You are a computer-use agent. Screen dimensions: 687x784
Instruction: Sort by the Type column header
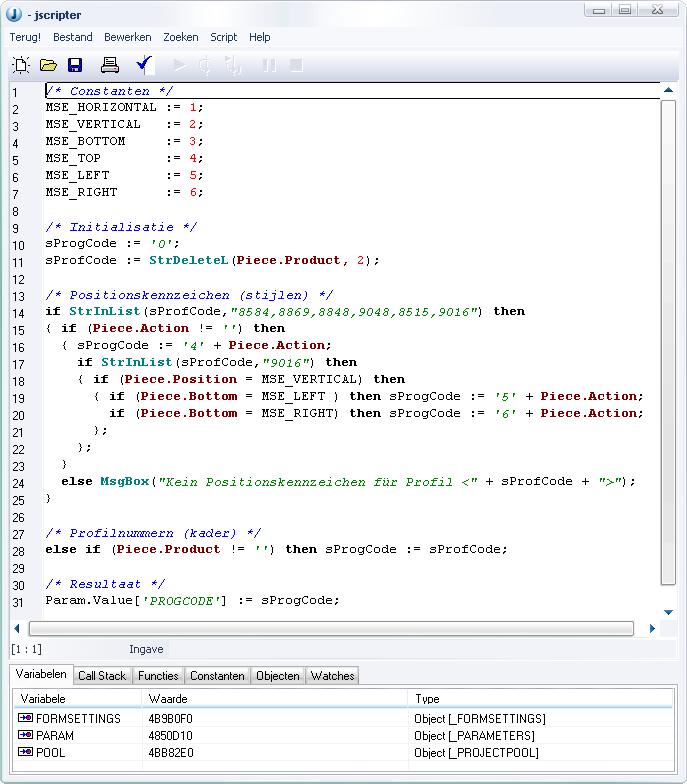540,698
